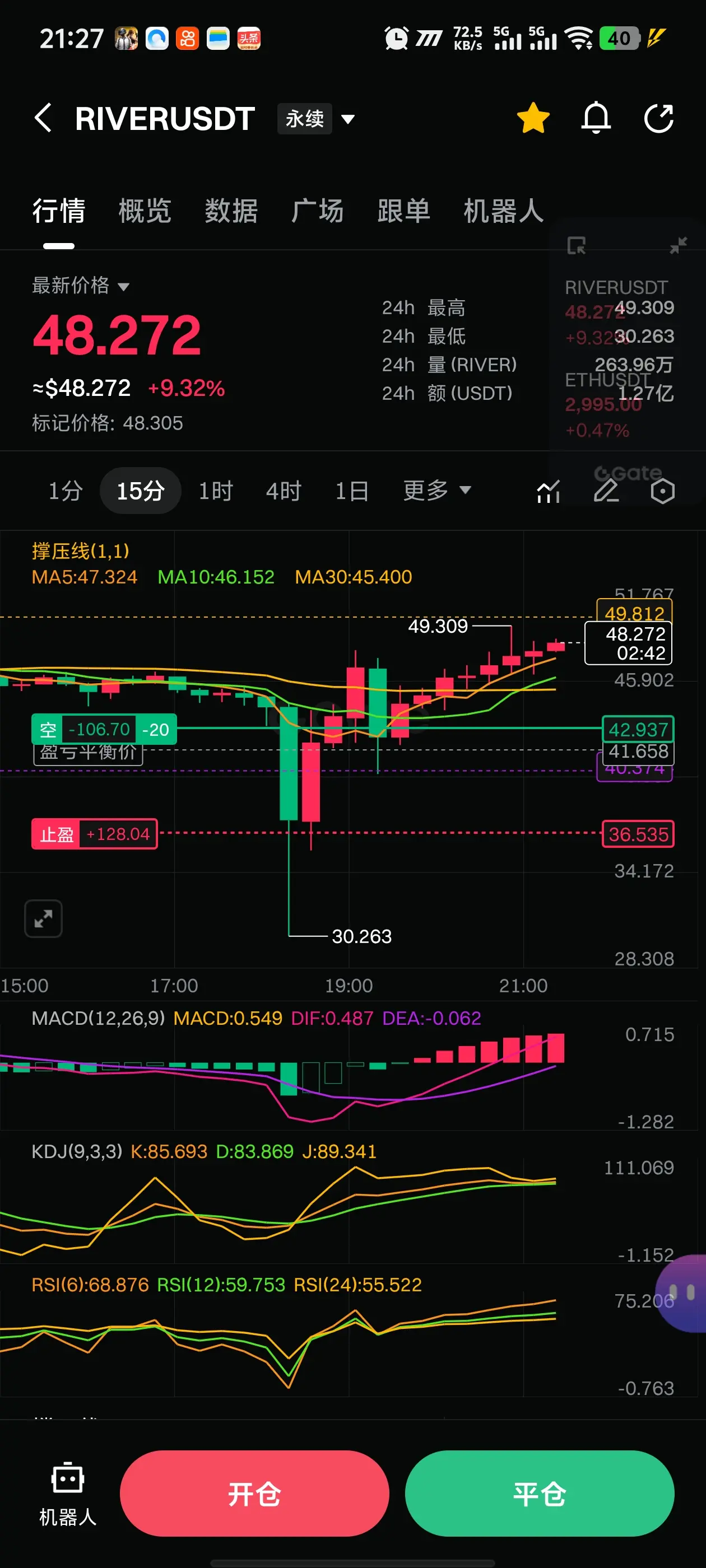Tap the MA10:46.152 value
This screenshot has height=1568, width=706.
[x=216, y=576]
